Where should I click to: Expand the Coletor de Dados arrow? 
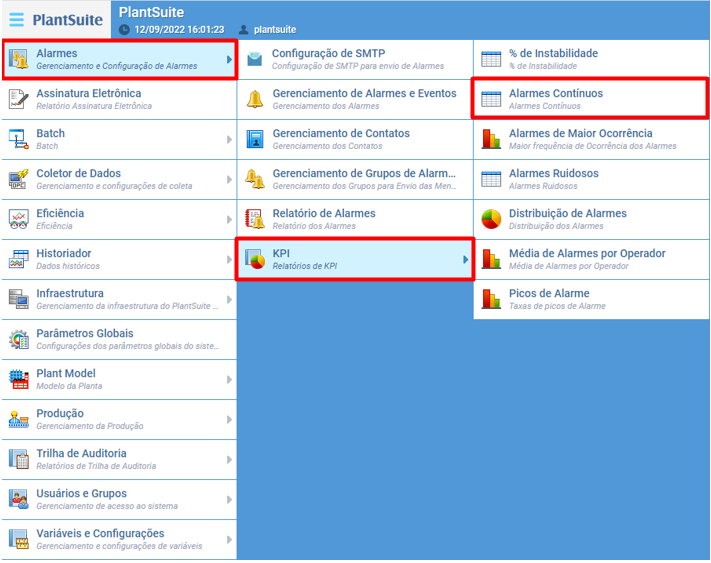[x=229, y=180]
